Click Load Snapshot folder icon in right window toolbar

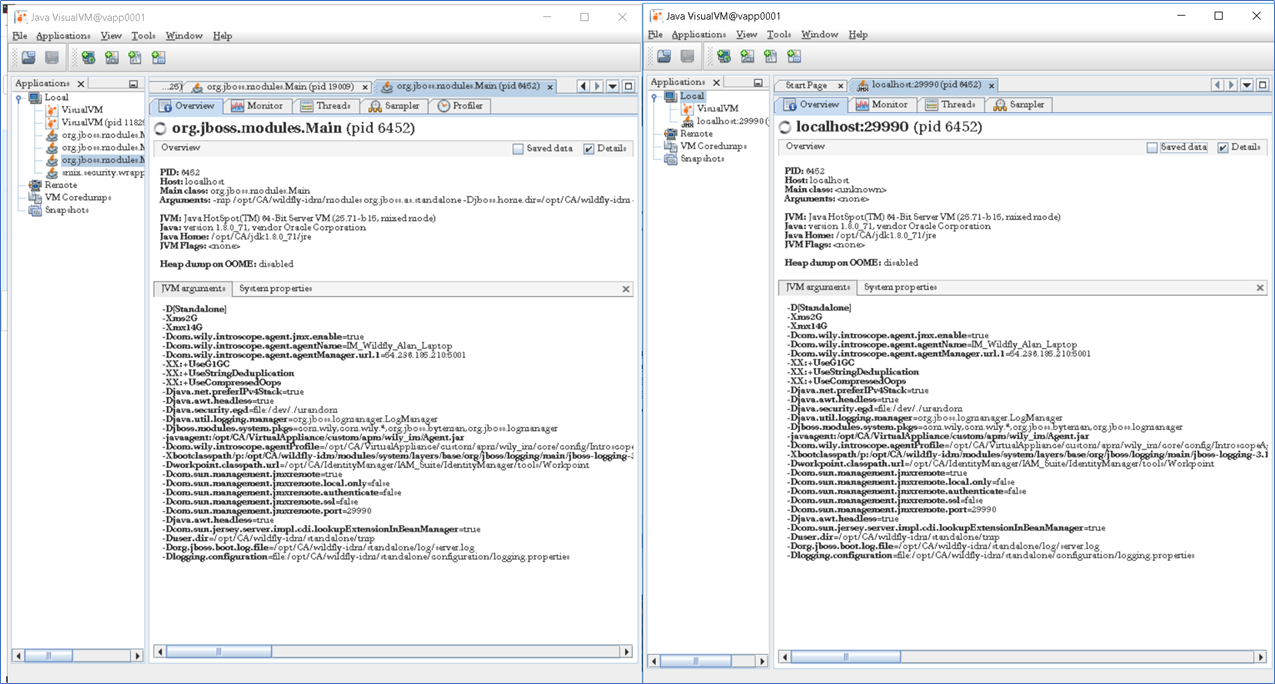coord(665,57)
